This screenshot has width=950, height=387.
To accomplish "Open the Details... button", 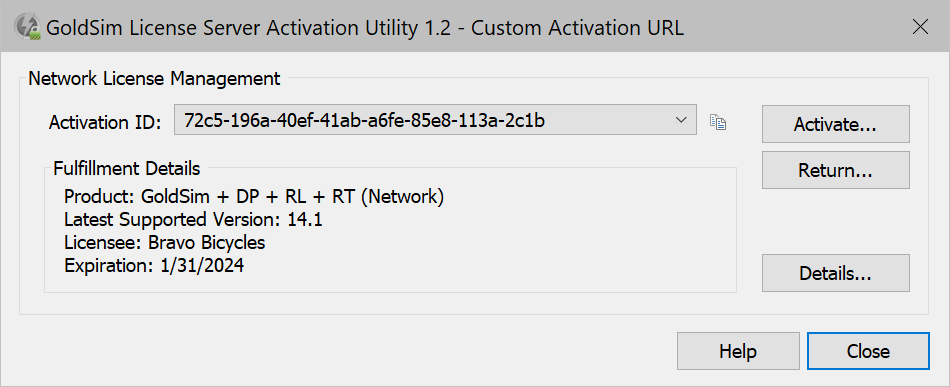I will click(835, 273).
